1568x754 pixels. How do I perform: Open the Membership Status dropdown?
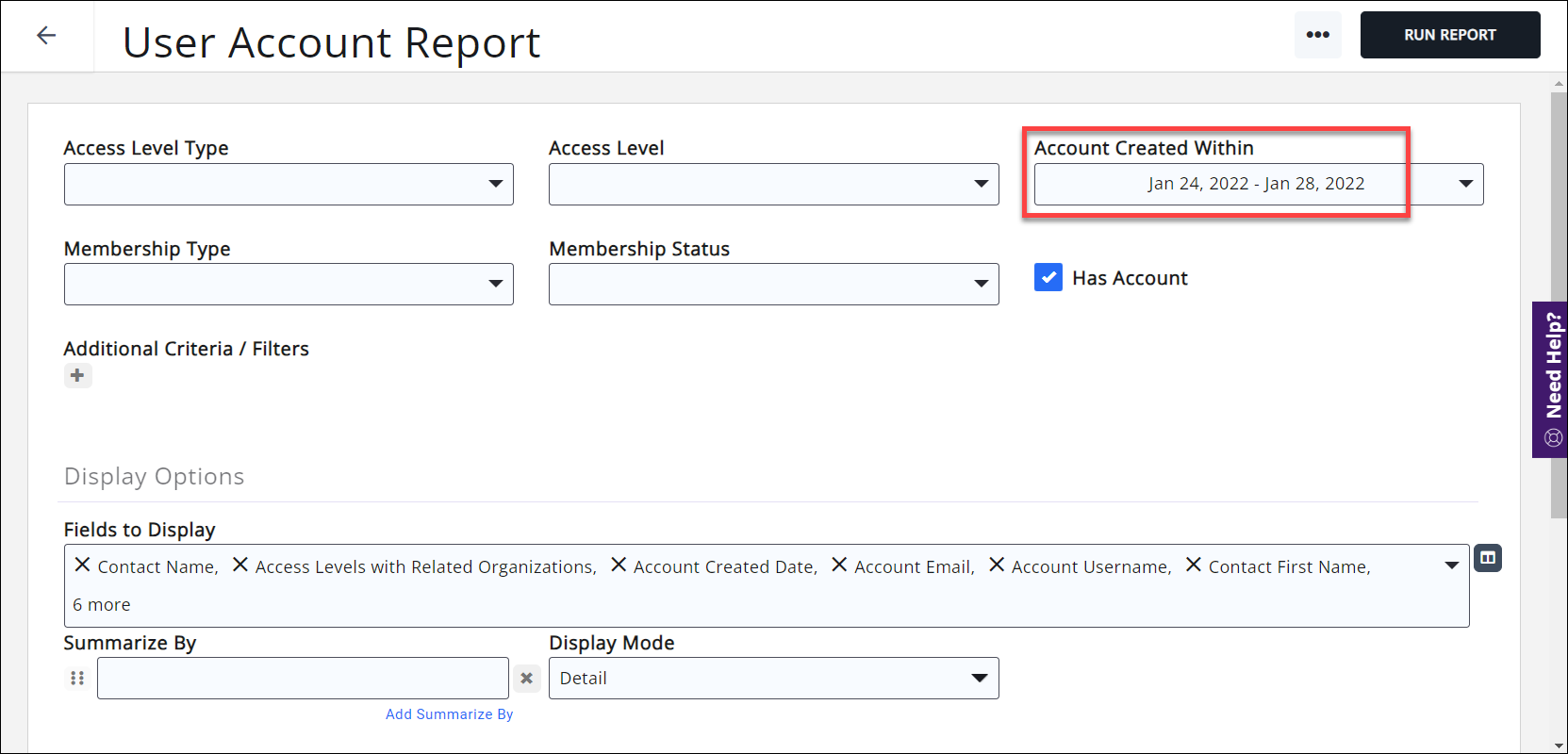pos(773,284)
